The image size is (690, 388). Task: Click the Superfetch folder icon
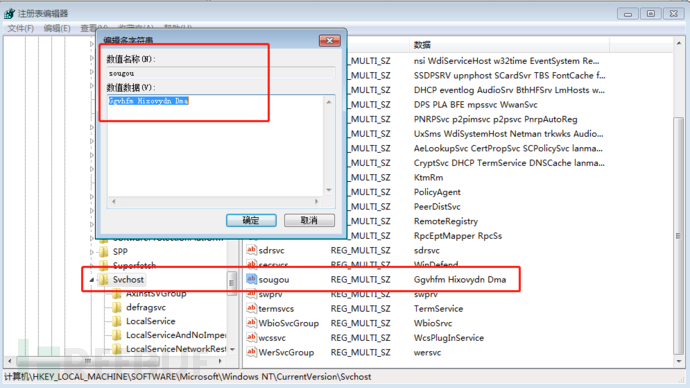(x=103, y=265)
